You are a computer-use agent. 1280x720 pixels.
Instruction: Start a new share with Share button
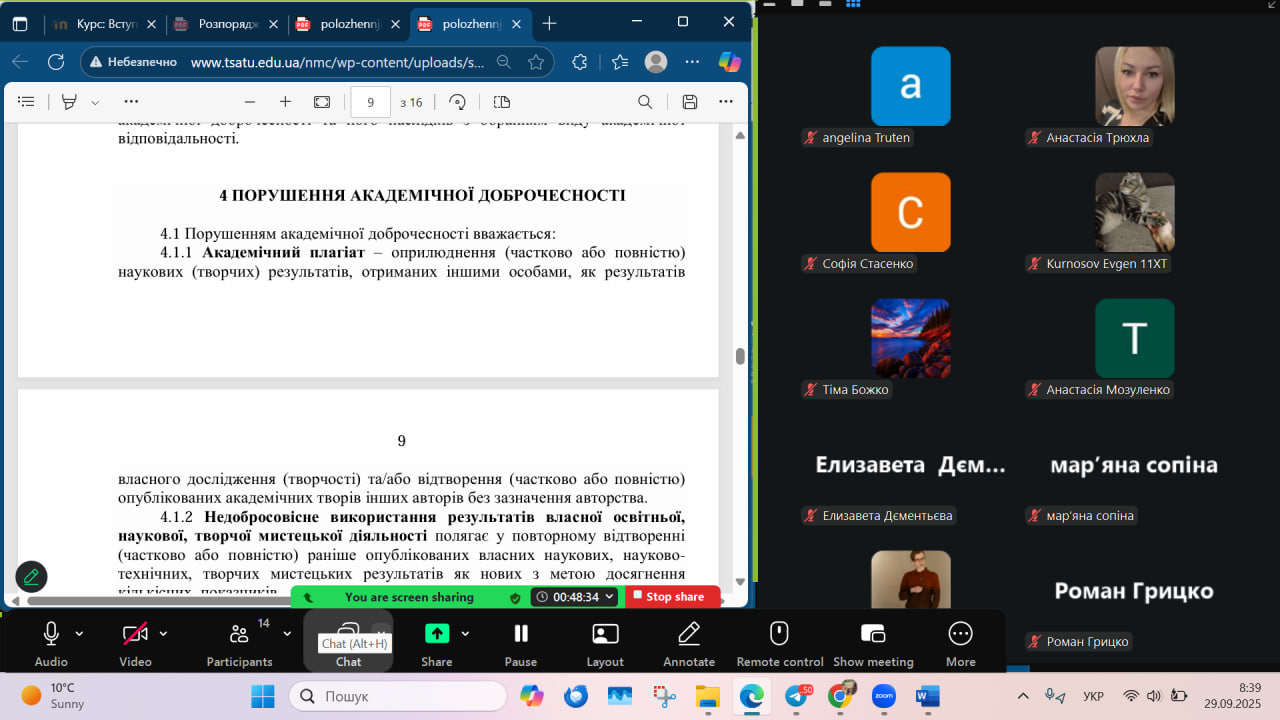437,642
